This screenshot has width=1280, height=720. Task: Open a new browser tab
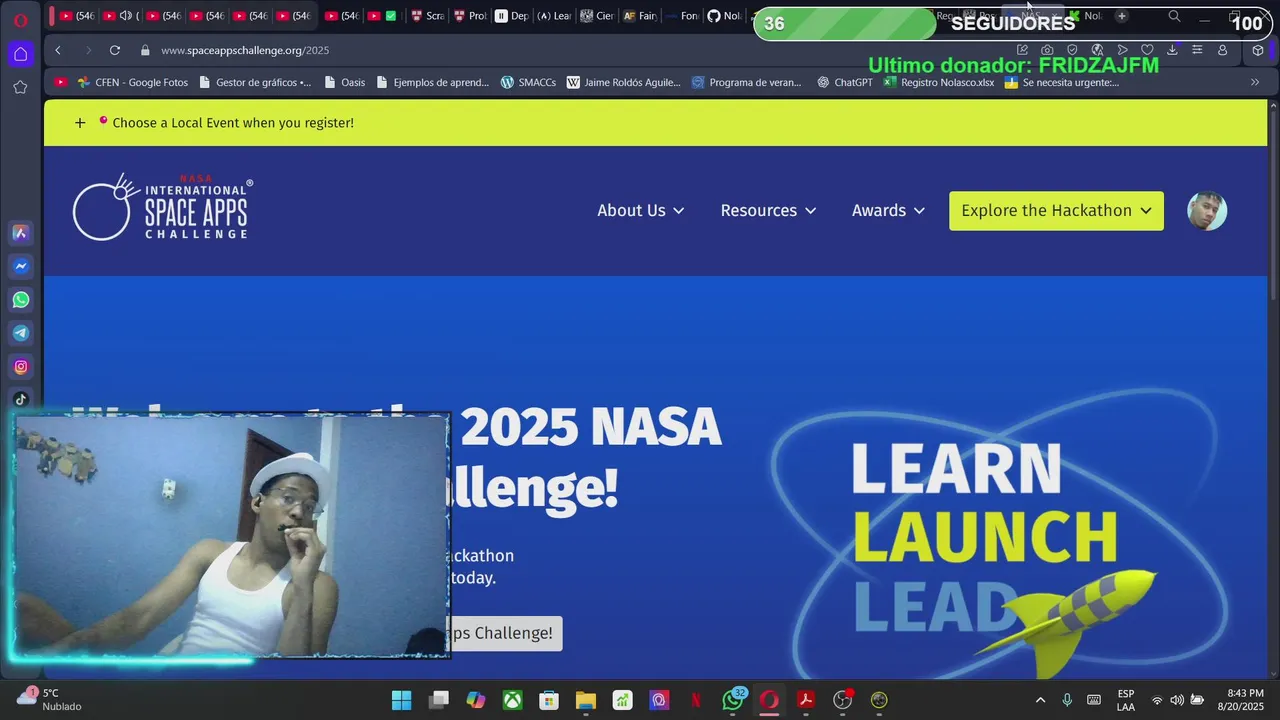(1121, 16)
